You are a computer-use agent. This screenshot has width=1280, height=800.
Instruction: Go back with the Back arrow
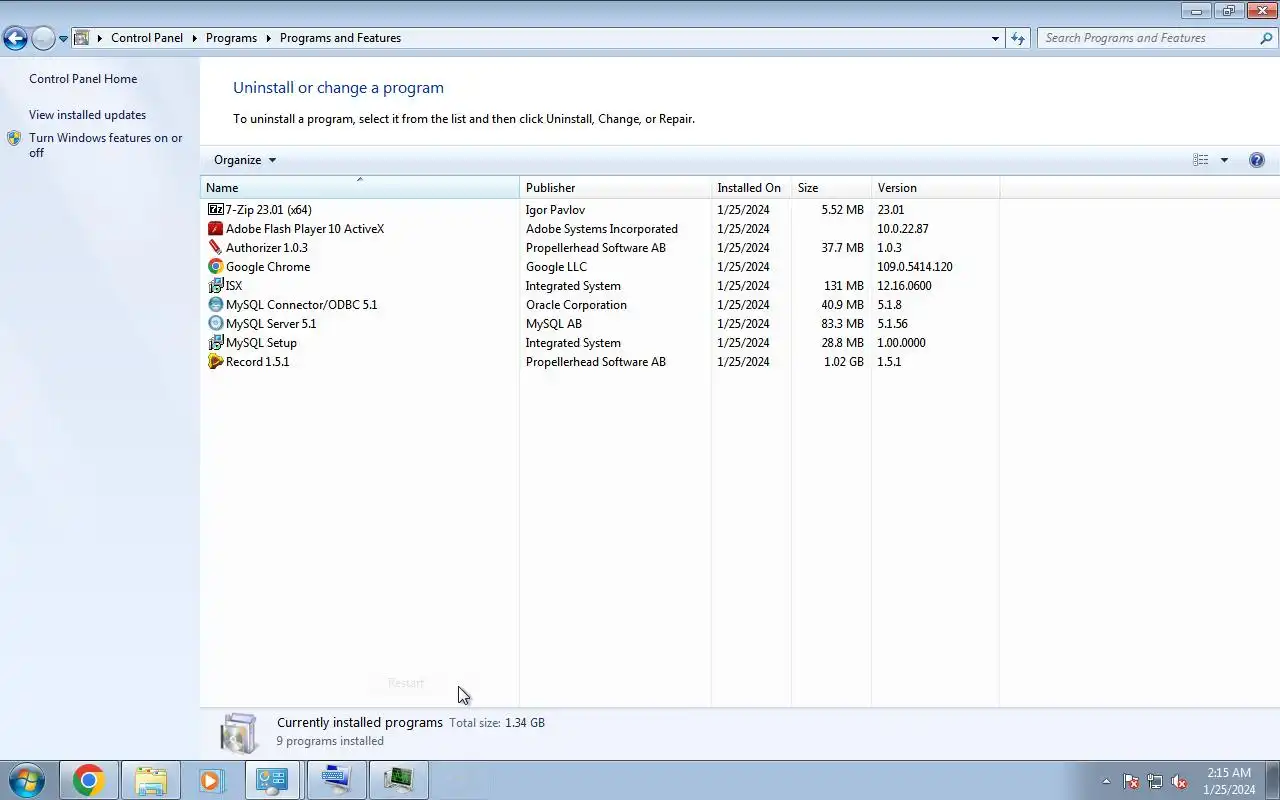click(x=15, y=39)
